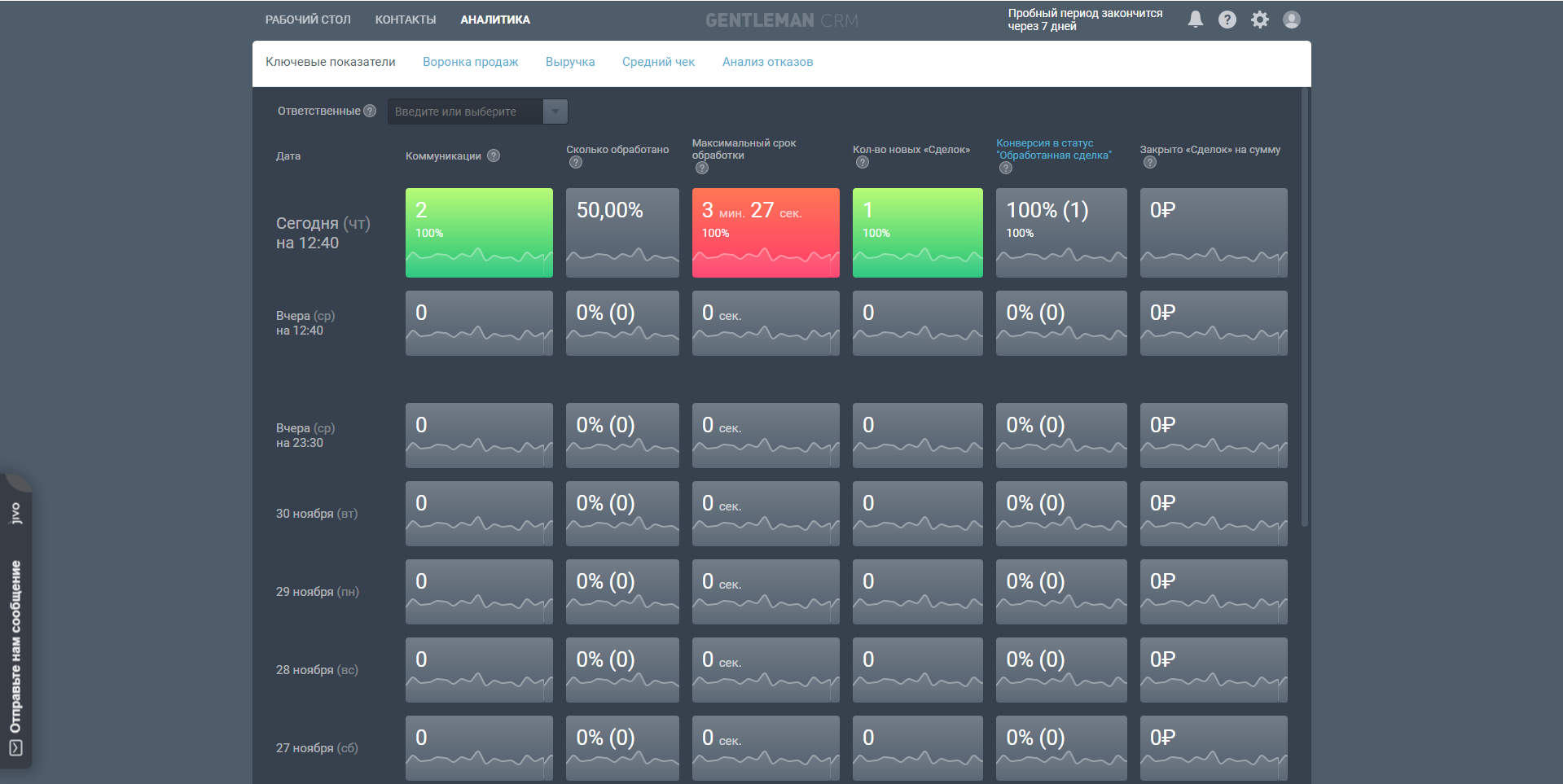
Task: Go to Рабочий стол menu
Action: pos(308,20)
